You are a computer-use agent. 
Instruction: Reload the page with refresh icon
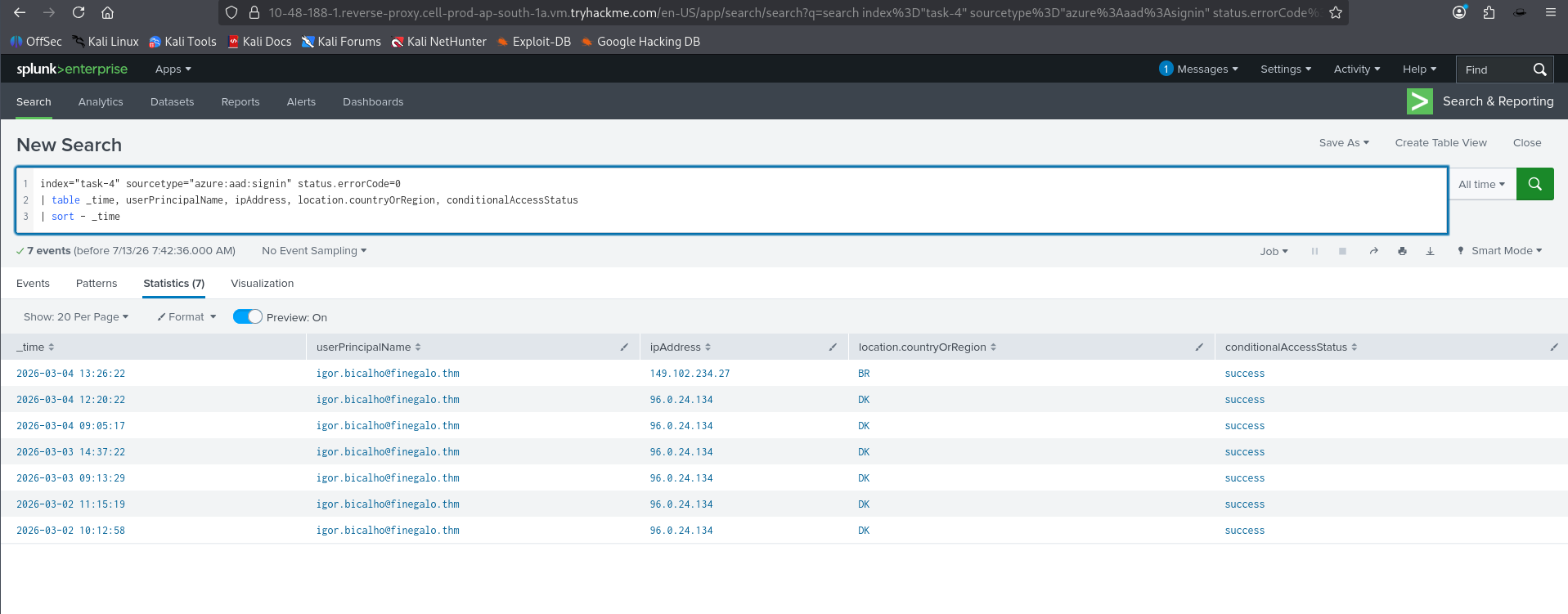tap(79, 12)
